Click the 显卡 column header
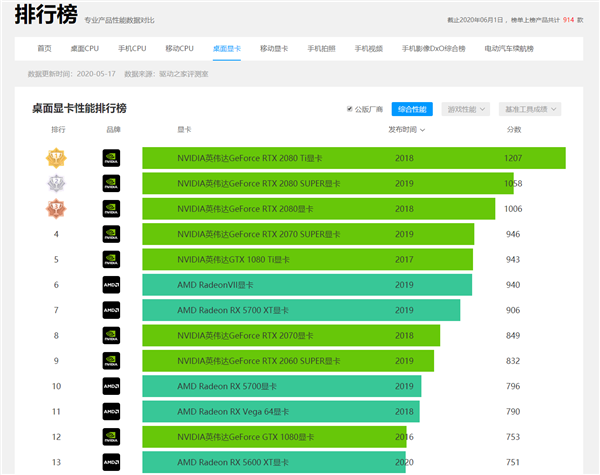Image resolution: width=600 pixels, height=475 pixels. (x=184, y=130)
